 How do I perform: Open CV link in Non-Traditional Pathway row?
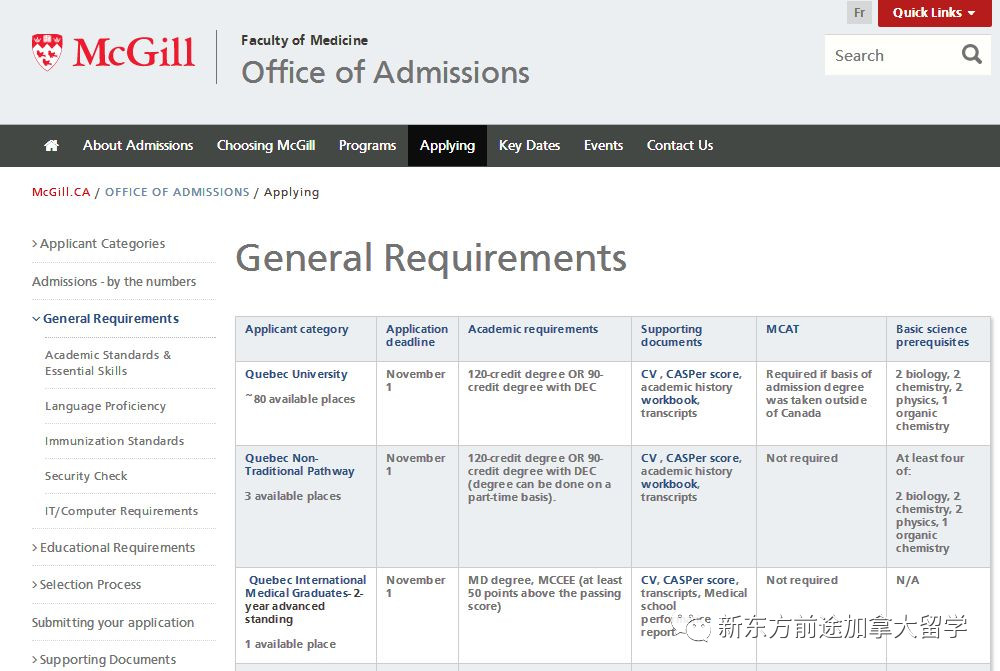pos(649,458)
